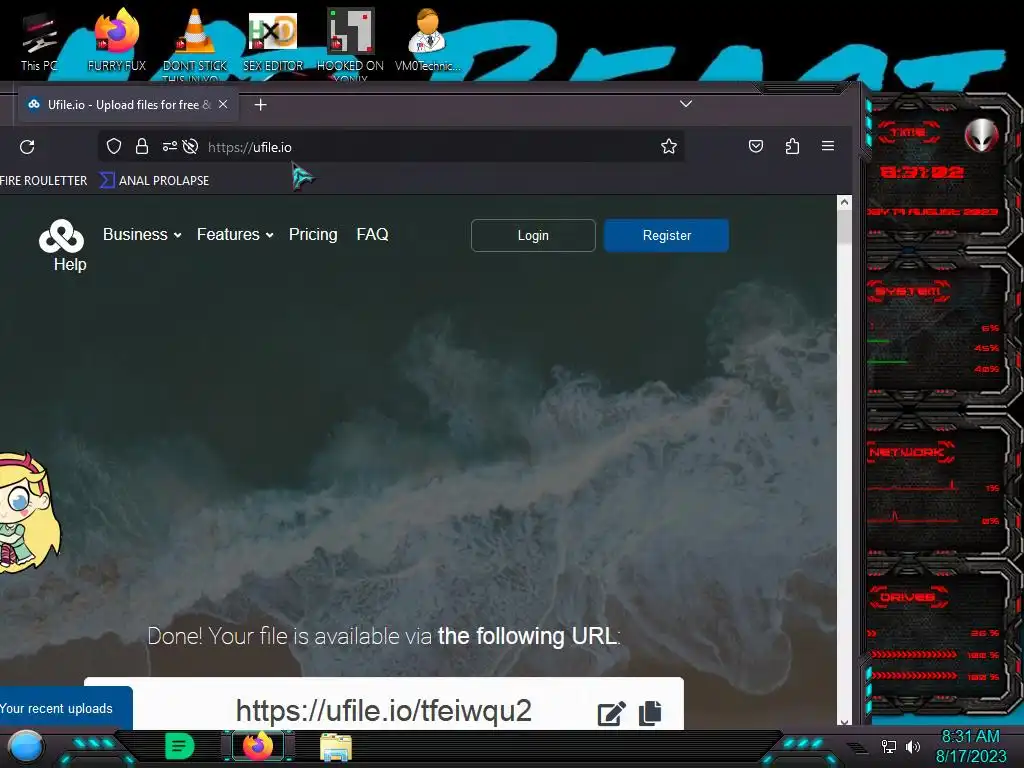The image size is (1024, 768).
Task: Click the TIME gadget header
Action: pyautogui.click(x=908, y=133)
